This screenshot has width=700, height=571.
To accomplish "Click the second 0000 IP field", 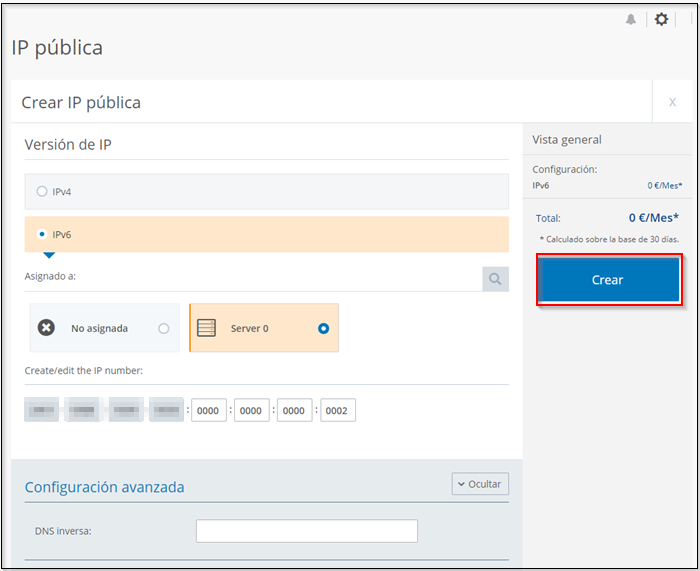I will click(x=251, y=410).
